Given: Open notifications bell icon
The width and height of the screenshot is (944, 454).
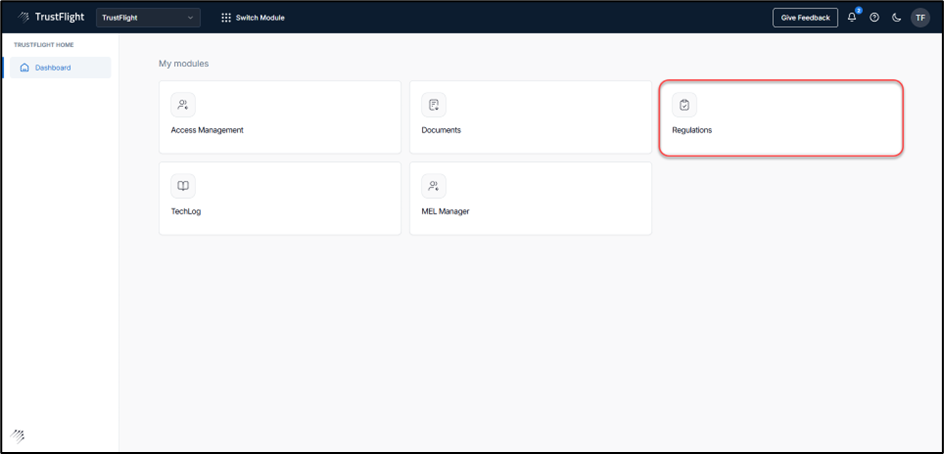Looking at the screenshot, I should (852, 17).
